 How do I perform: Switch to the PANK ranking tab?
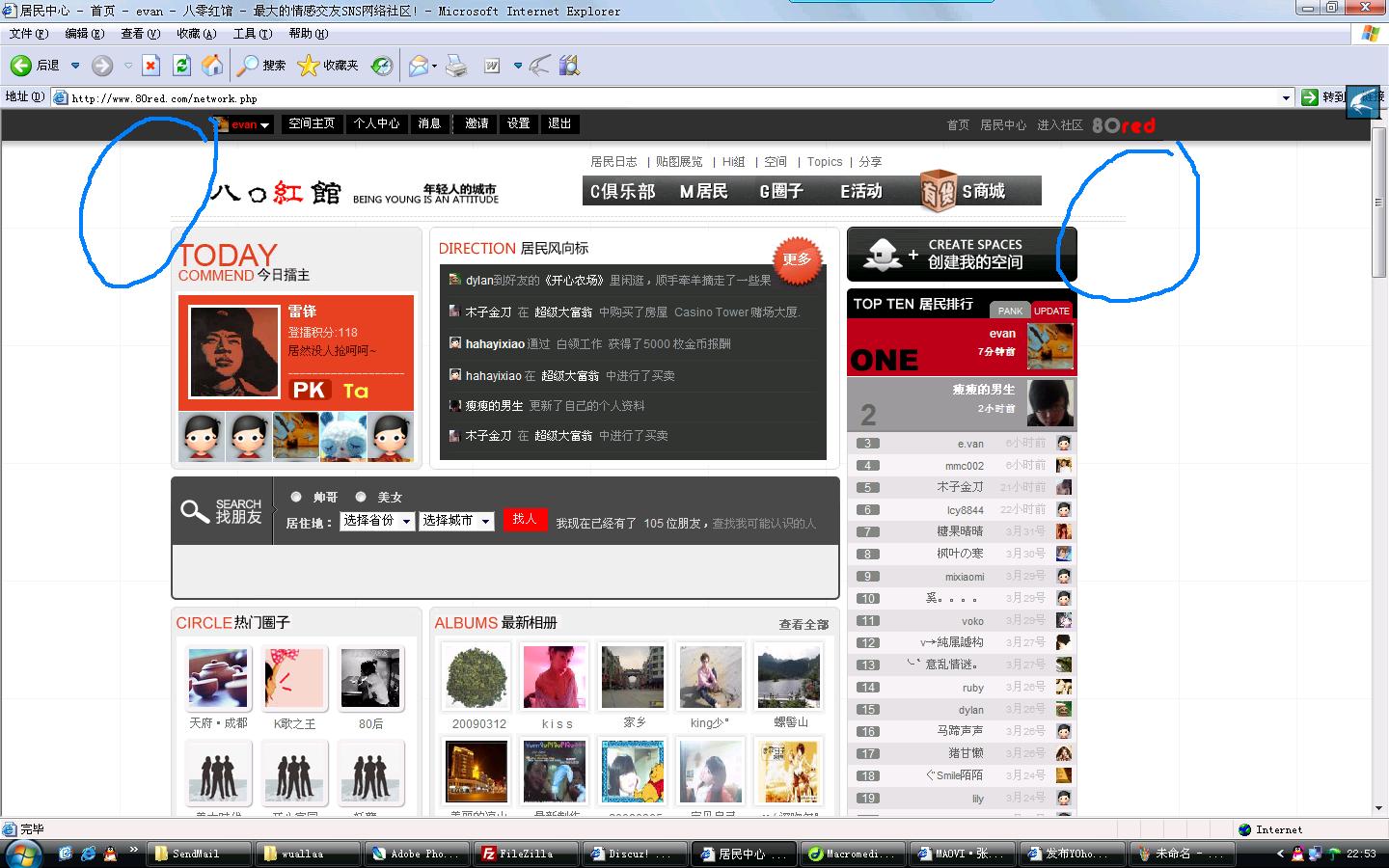click(1010, 311)
